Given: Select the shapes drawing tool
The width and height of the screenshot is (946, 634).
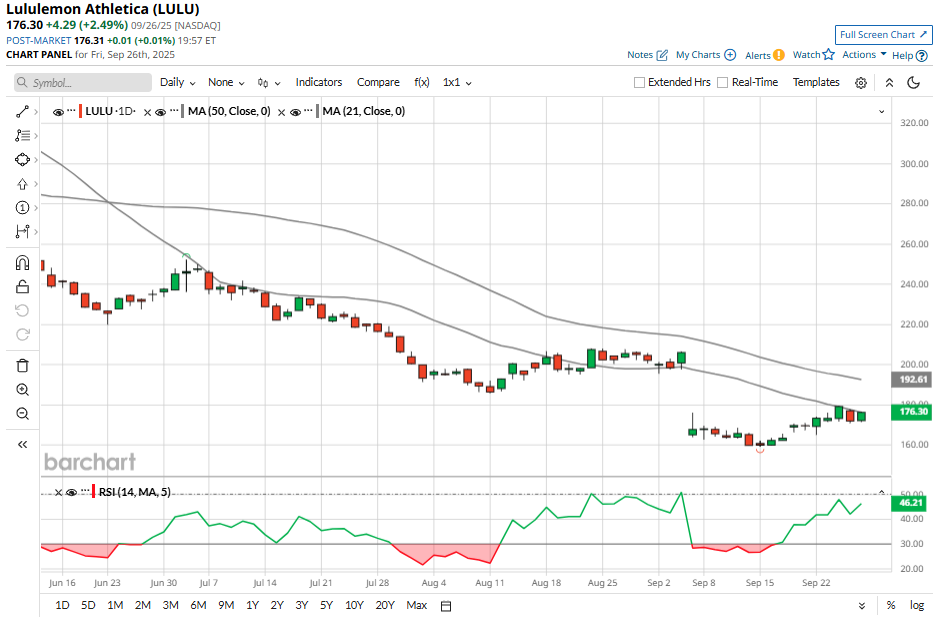Looking at the screenshot, I should (22, 160).
